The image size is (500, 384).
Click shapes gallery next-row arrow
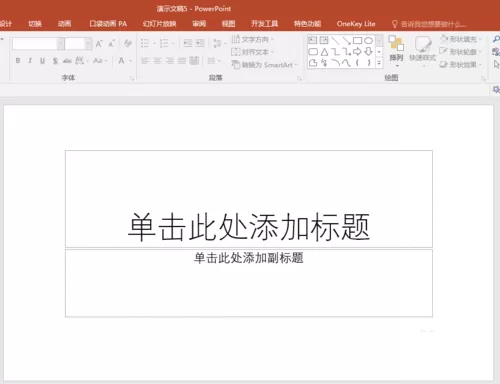click(x=379, y=52)
